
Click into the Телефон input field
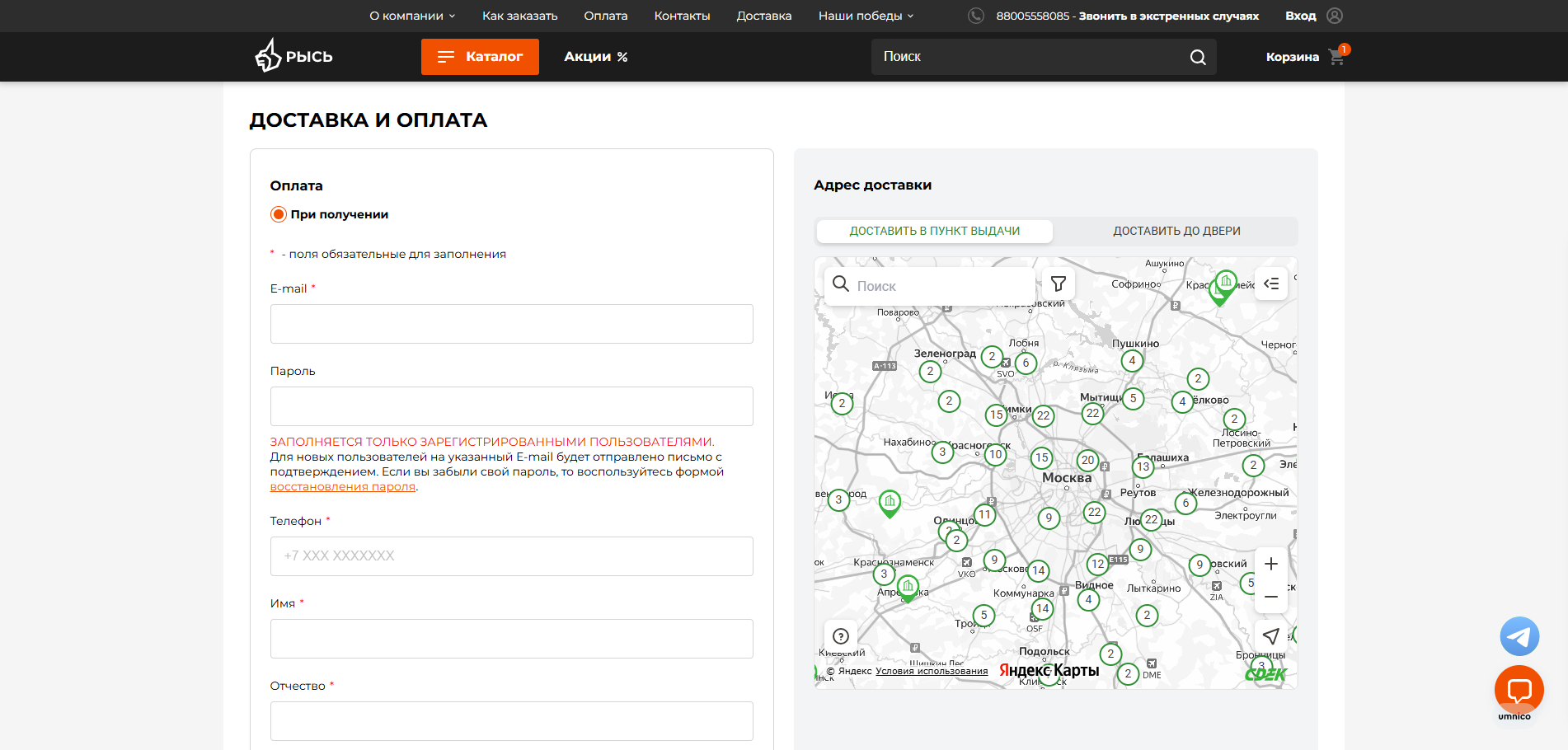511,556
